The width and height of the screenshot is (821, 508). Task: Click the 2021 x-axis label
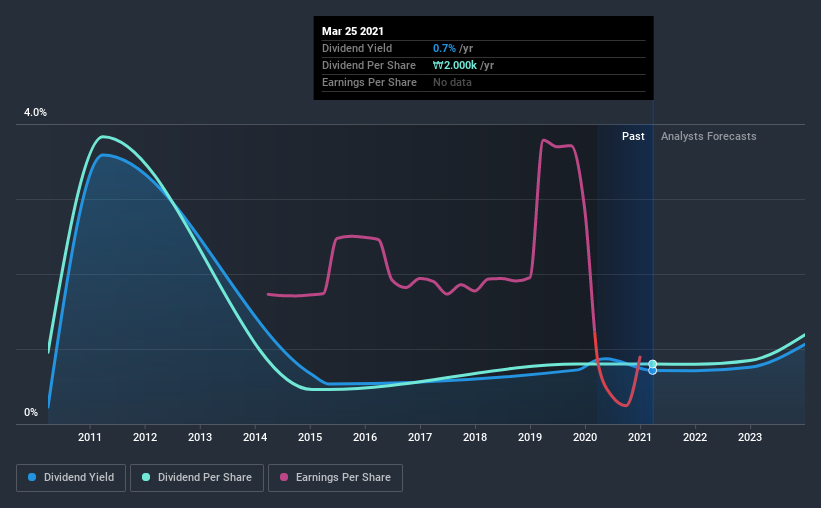point(640,437)
